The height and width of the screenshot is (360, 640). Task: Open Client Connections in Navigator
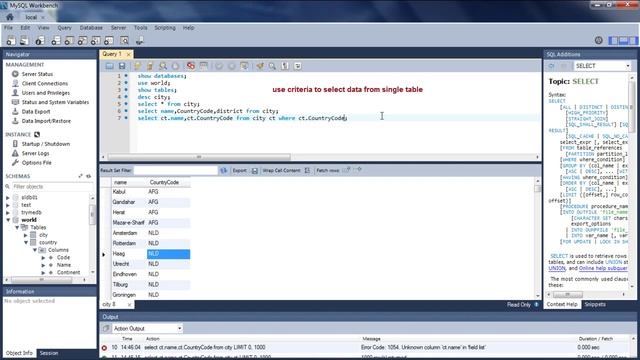45,83
